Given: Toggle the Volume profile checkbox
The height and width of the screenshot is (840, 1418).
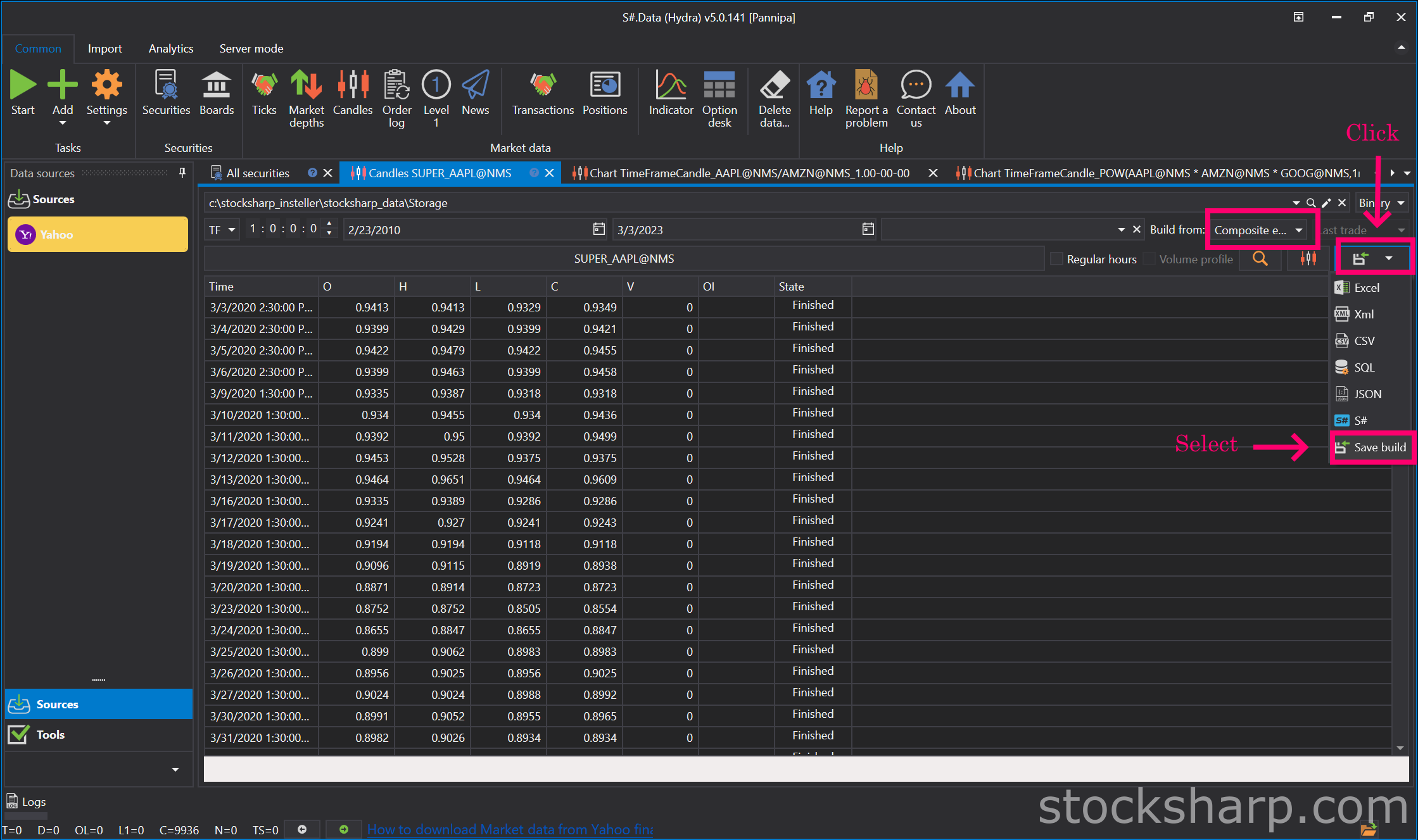Looking at the screenshot, I should [1149, 259].
